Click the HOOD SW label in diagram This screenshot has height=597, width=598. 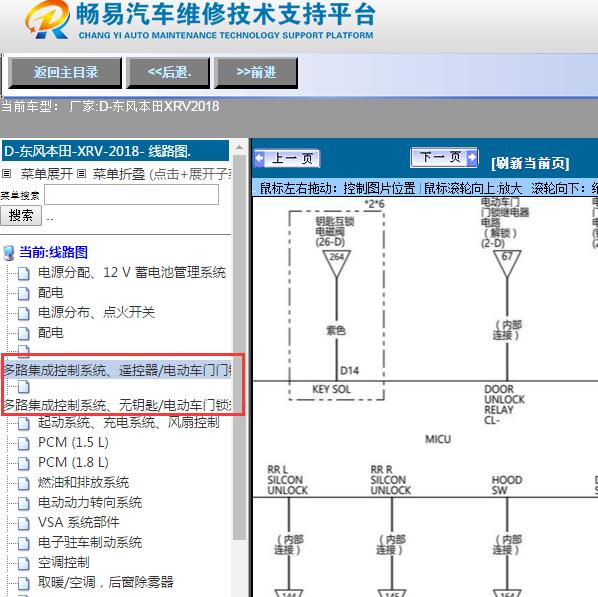tap(506, 485)
